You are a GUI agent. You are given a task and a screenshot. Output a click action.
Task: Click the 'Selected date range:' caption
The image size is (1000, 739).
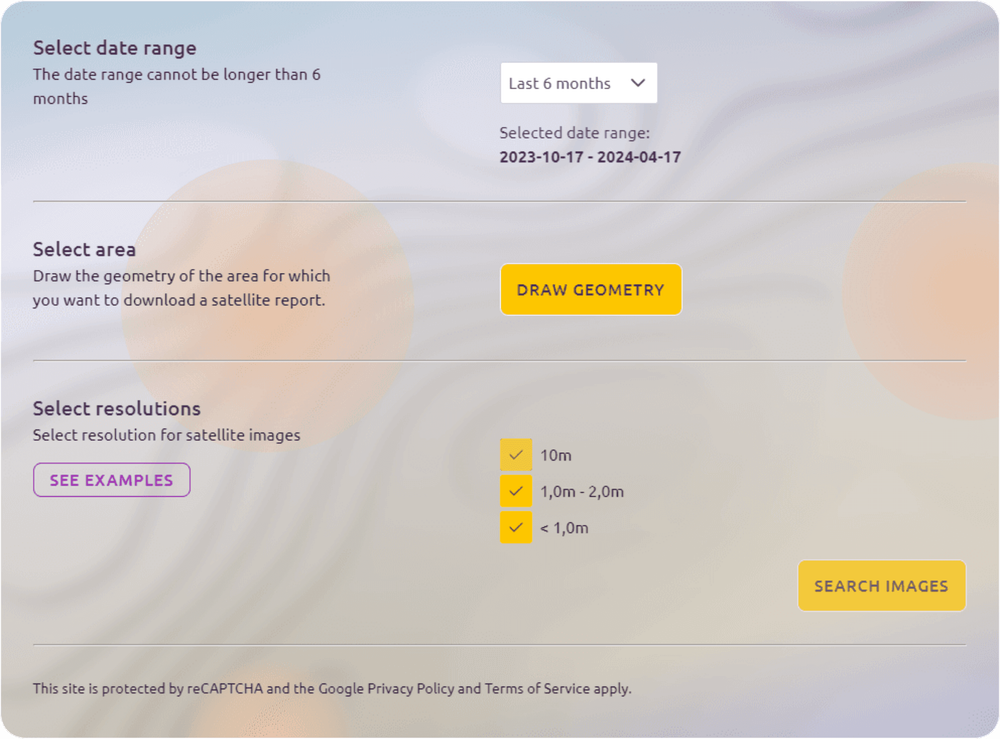click(x=575, y=133)
